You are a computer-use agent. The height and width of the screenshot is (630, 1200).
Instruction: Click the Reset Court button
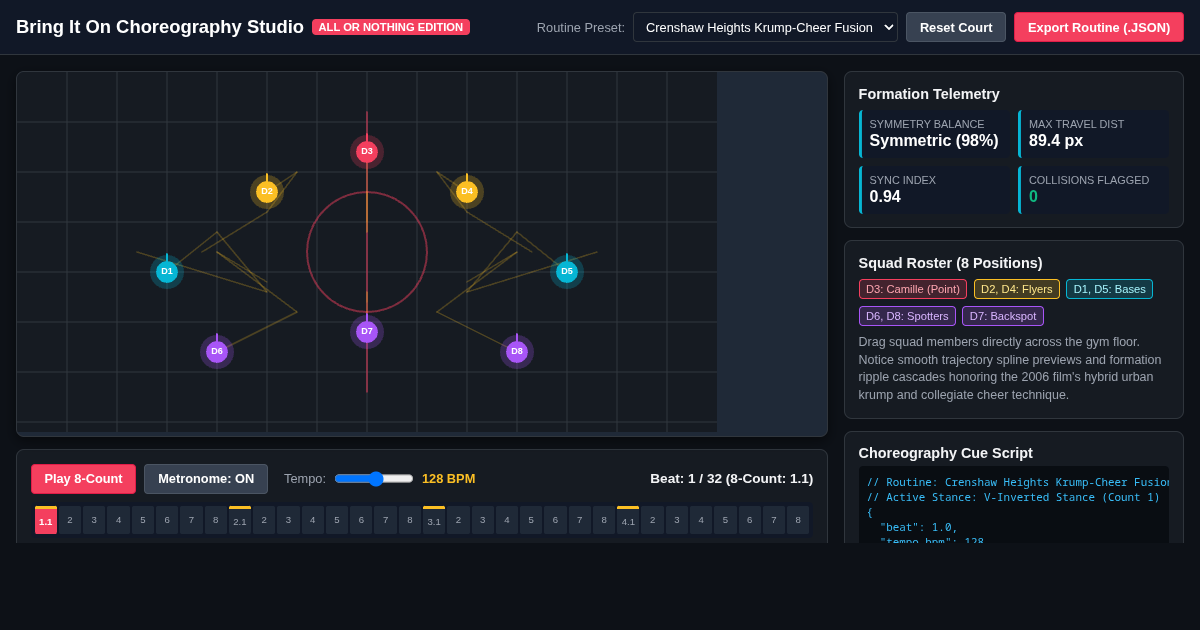tap(956, 27)
